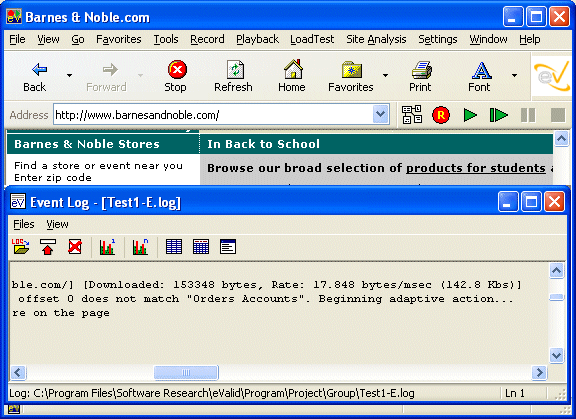Image resolution: width=576 pixels, height=419 pixels.
Task: Open log file icon in Event Log
Action: (x=21, y=246)
